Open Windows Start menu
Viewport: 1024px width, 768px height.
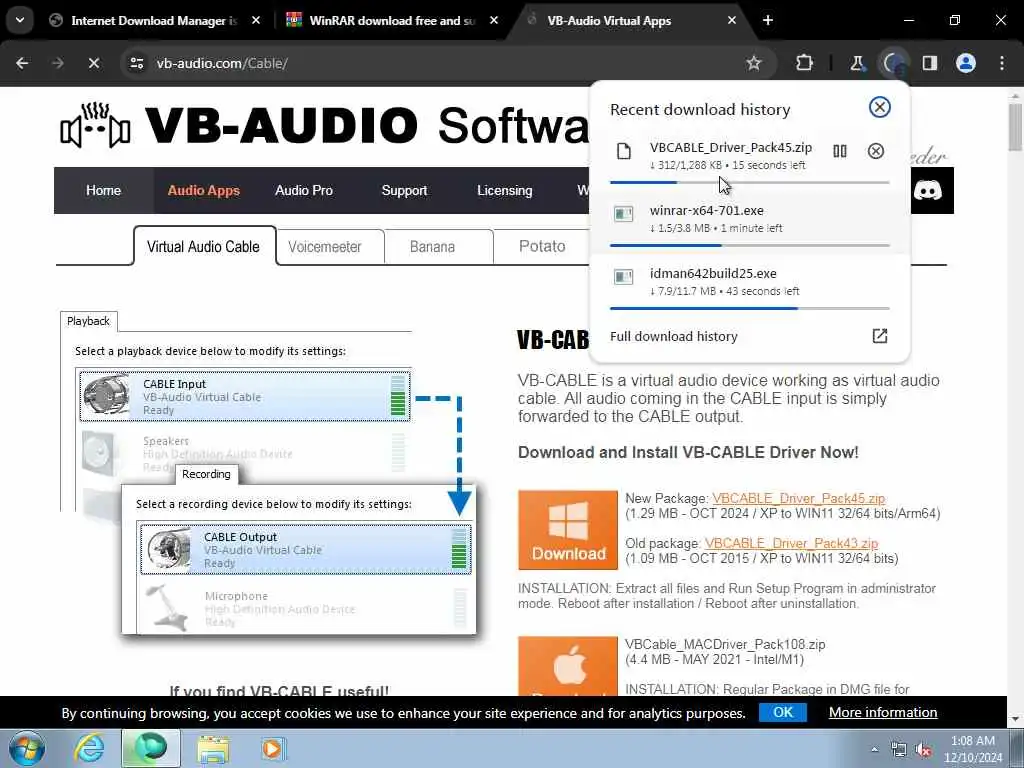pos(27,748)
